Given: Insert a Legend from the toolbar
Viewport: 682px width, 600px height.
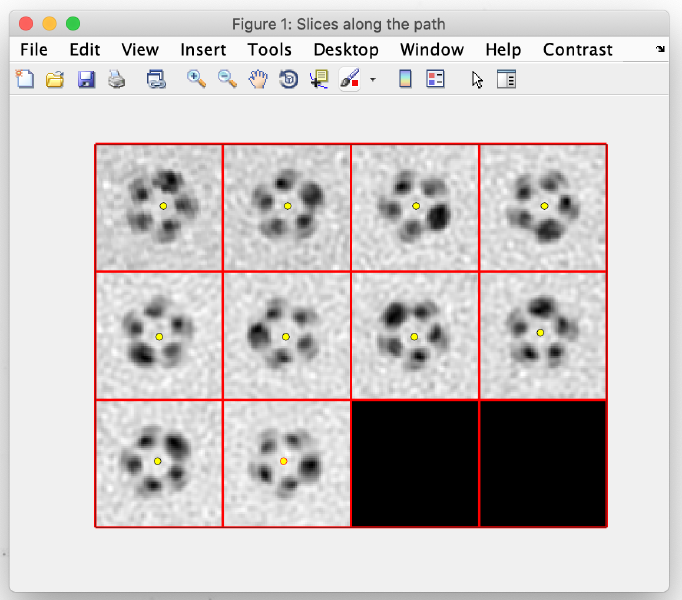Looking at the screenshot, I should pyautogui.click(x=435, y=79).
